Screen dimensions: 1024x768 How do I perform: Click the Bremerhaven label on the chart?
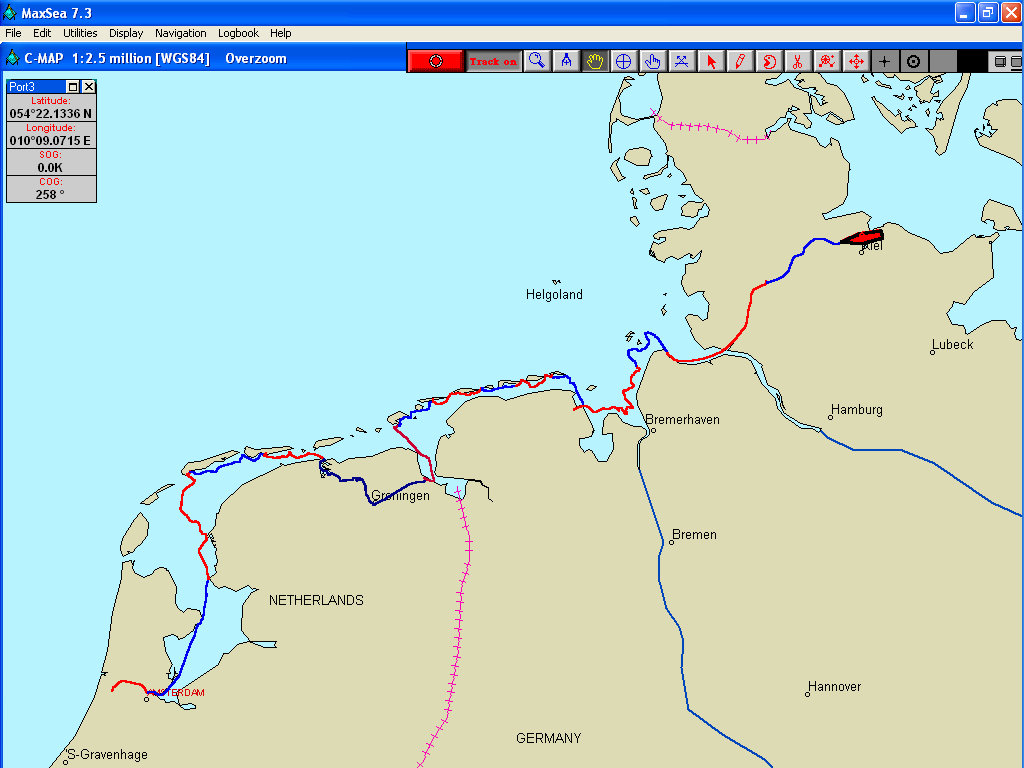(x=682, y=420)
